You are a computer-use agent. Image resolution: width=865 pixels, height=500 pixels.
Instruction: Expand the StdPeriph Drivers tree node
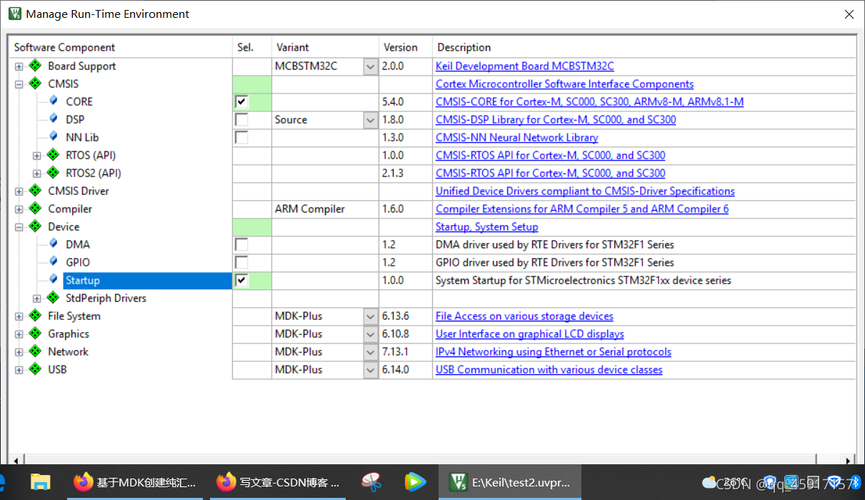36,299
